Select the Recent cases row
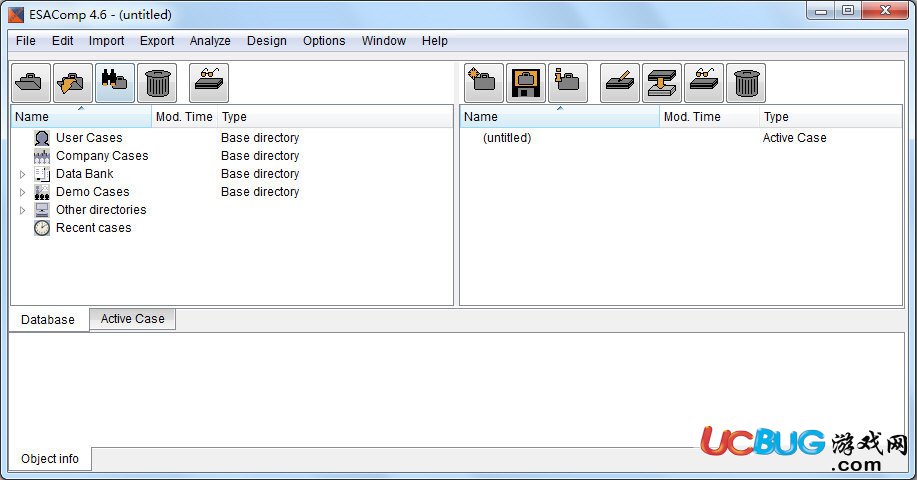The image size is (917, 480). point(232,228)
